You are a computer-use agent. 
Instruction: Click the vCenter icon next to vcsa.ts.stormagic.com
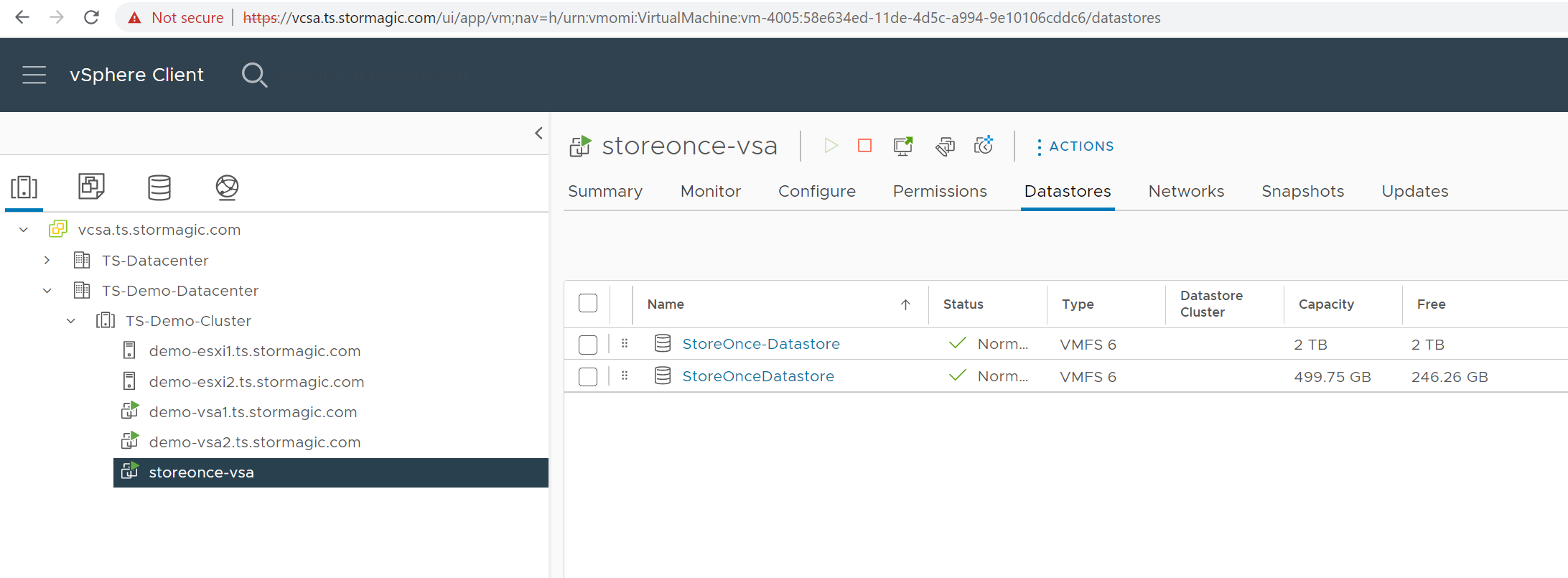tap(58, 229)
